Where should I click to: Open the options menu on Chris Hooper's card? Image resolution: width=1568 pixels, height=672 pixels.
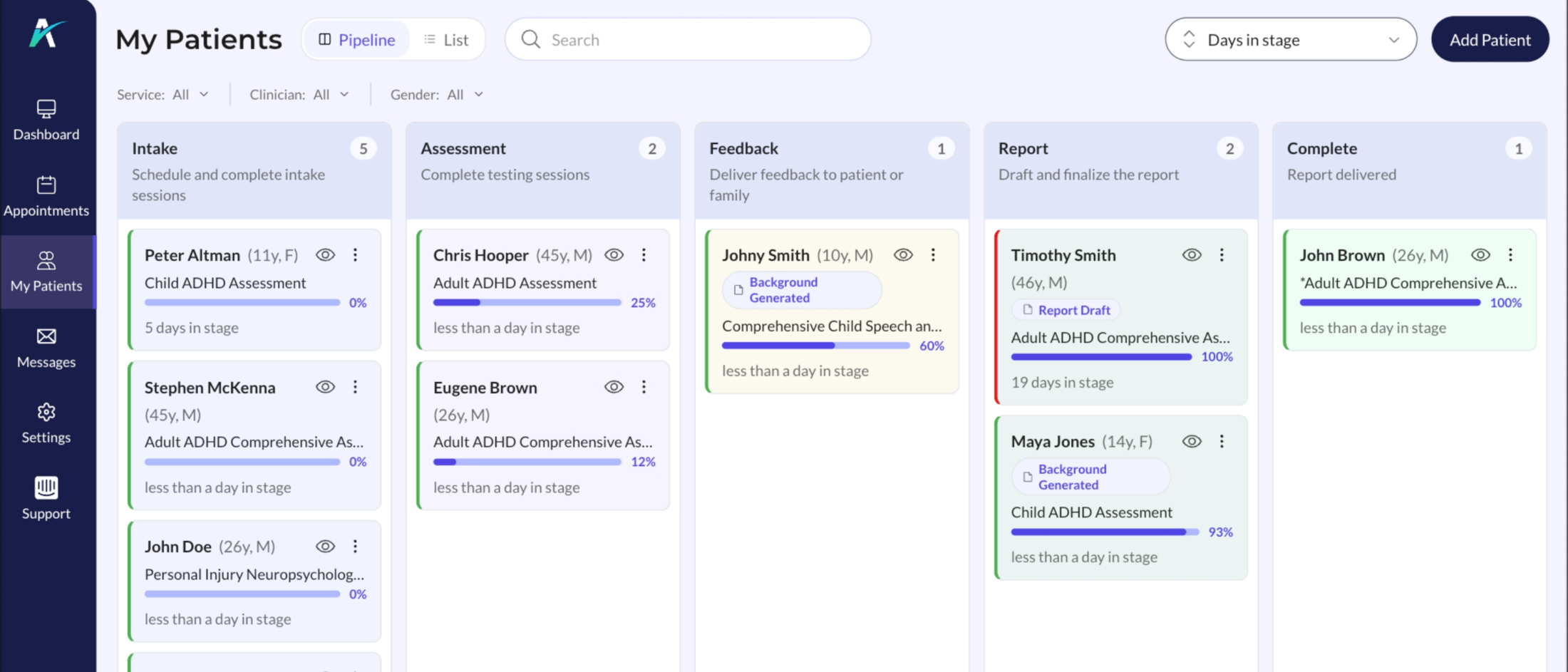644,255
